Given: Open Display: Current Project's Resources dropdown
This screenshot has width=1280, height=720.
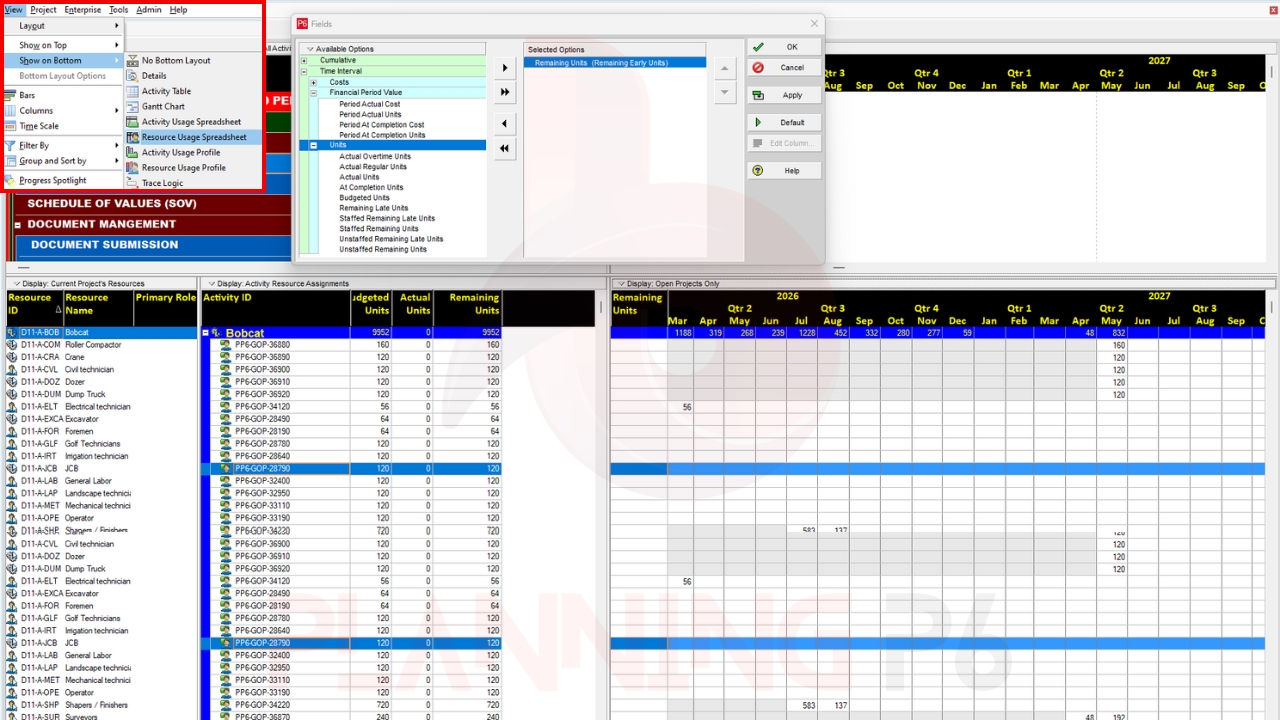Looking at the screenshot, I should click(x=17, y=284).
